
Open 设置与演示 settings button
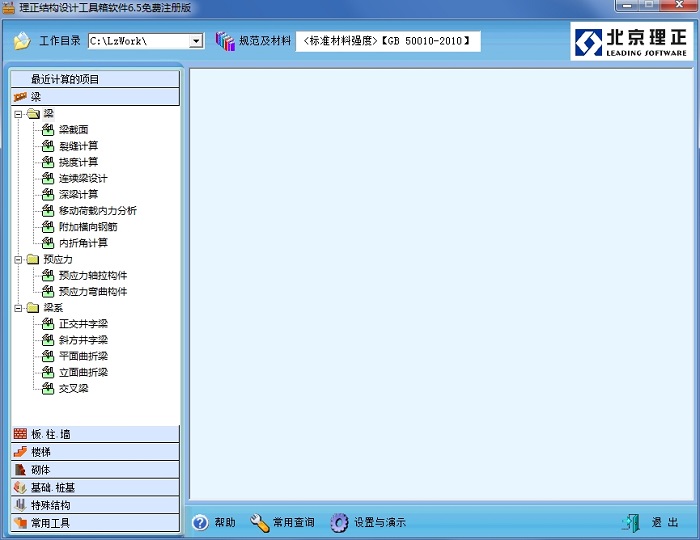(368, 522)
